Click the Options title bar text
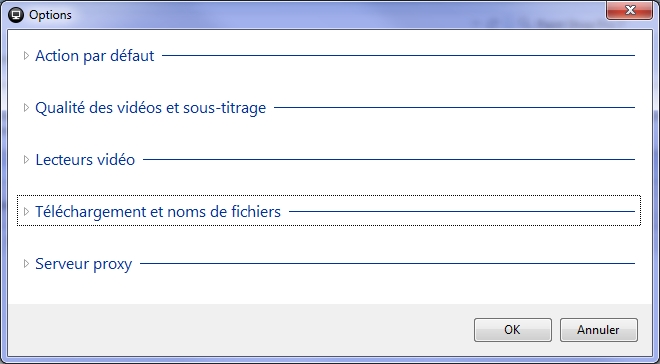The height and width of the screenshot is (364, 660). 50,15
